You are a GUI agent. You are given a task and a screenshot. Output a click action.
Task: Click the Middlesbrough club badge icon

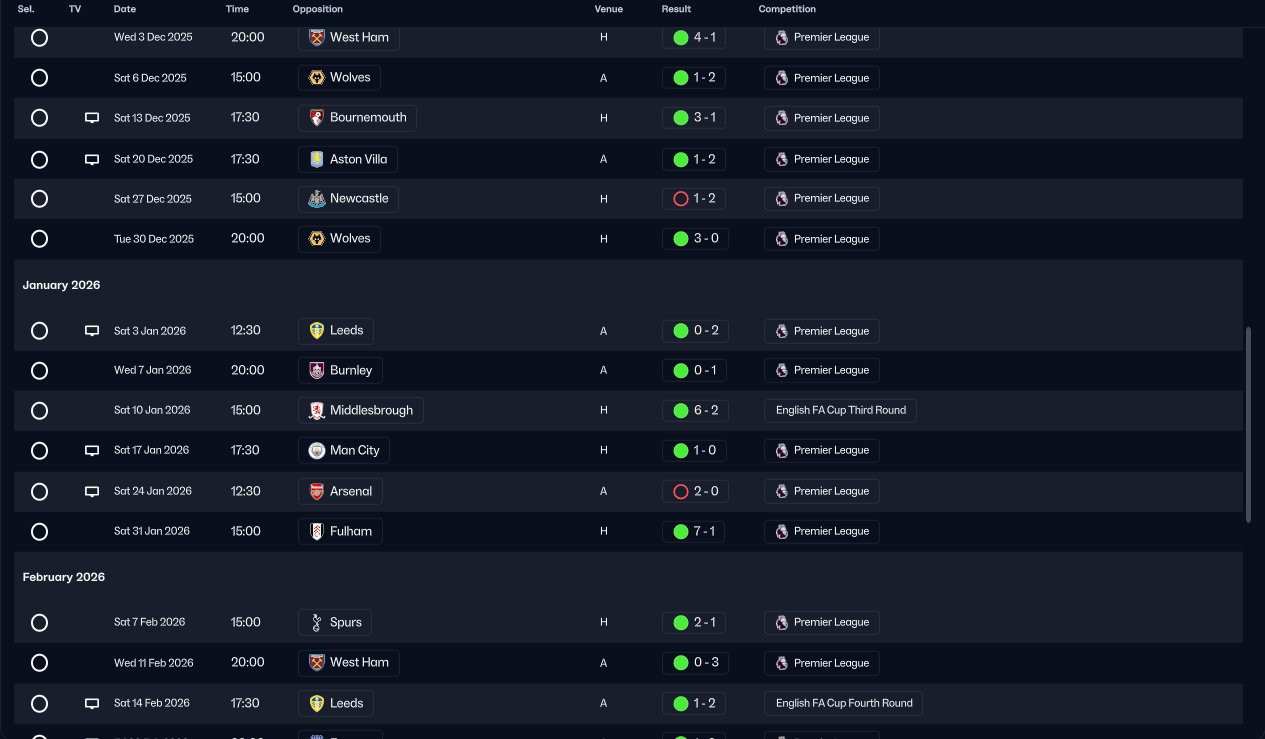pyautogui.click(x=317, y=411)
